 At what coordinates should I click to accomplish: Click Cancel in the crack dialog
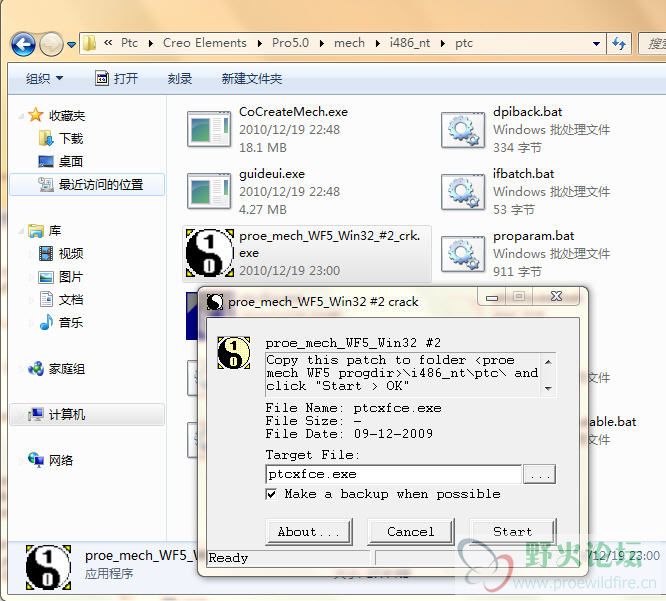[x=411, y=532]
